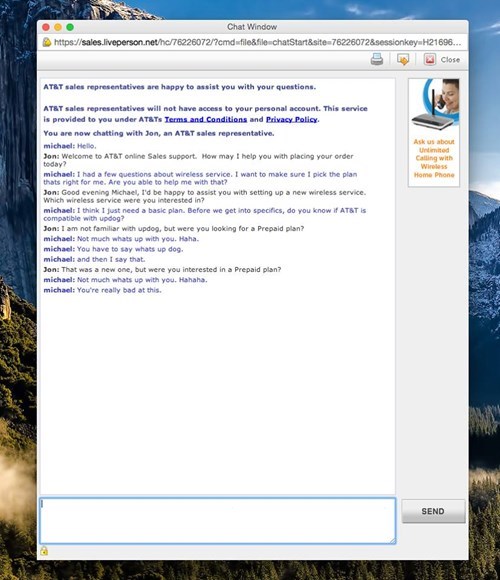The height and width of the screenshot is (580, 500).
Task: Click message 'Not much whats up with you. Haha.'
Action: 121,239
